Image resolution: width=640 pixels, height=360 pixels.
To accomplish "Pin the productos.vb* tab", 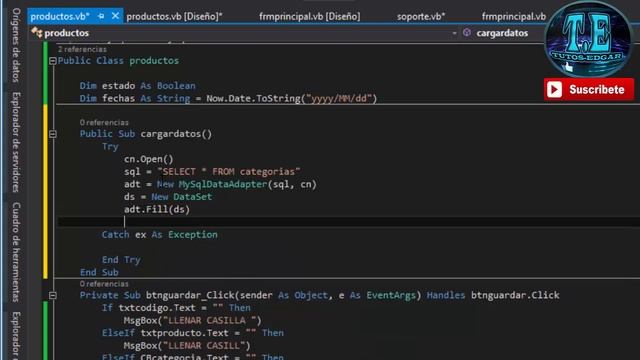I will [101, 16].
